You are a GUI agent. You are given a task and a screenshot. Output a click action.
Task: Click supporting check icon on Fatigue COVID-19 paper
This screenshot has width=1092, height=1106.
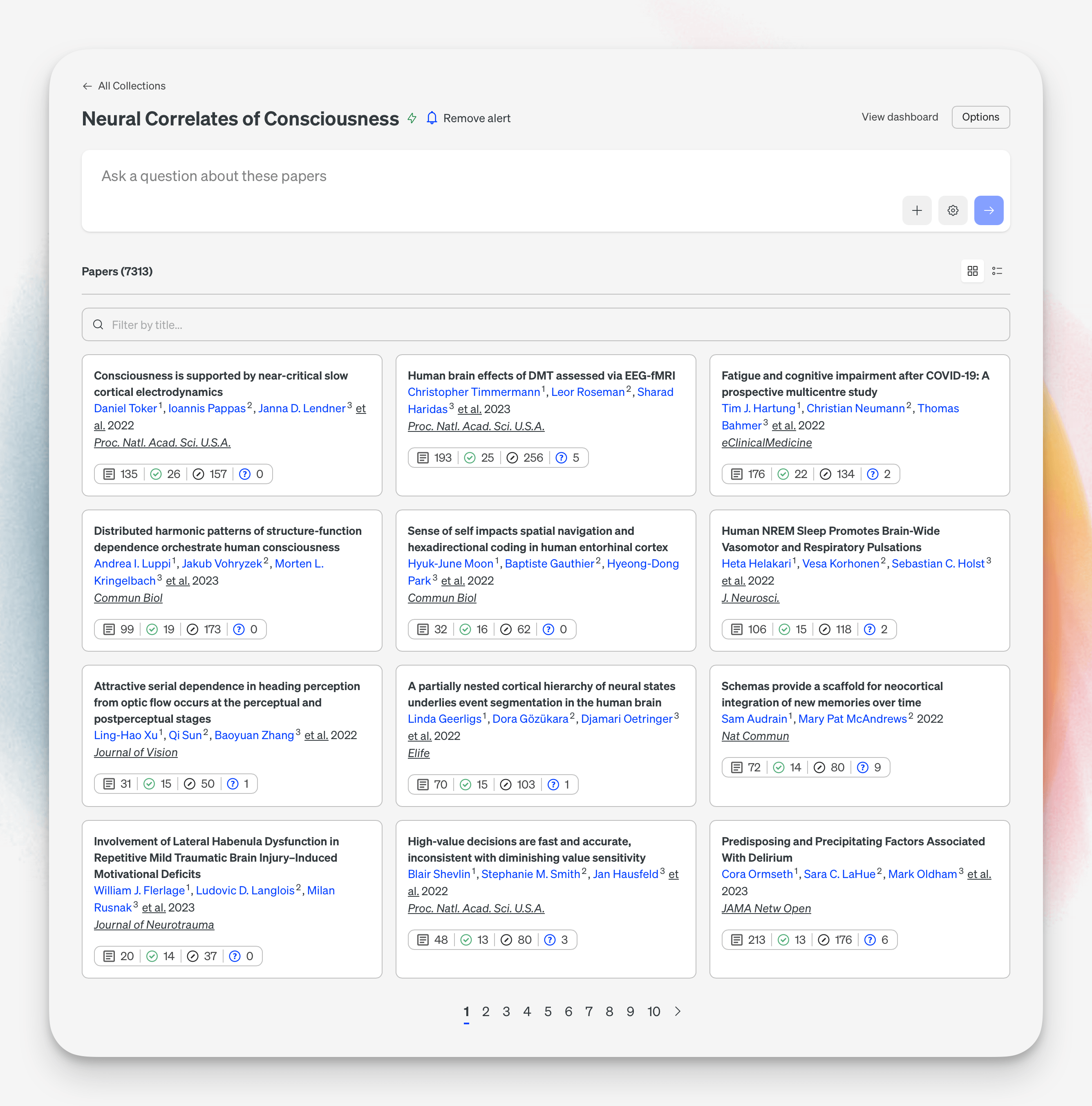(783, 474)
